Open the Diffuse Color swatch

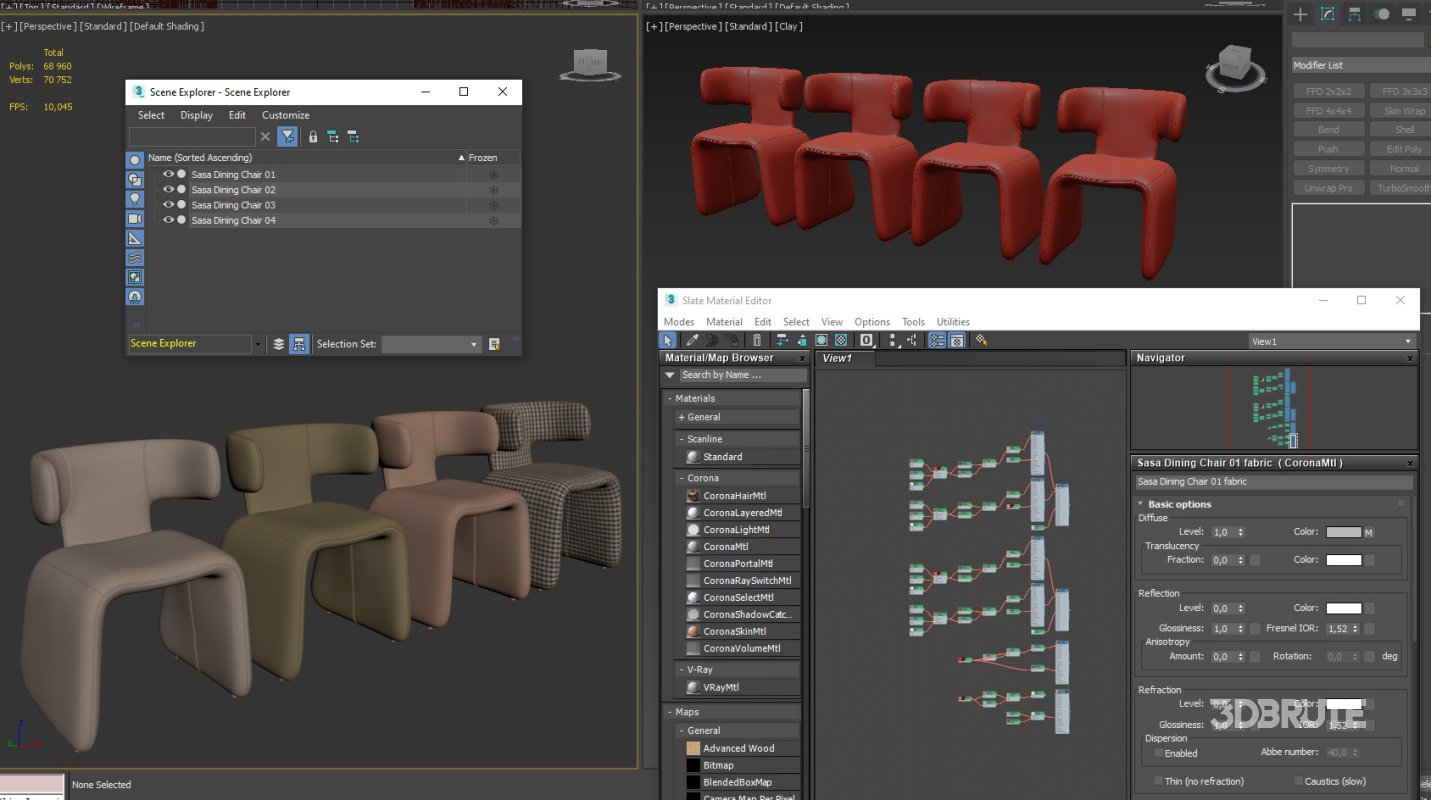[1343, 532]
